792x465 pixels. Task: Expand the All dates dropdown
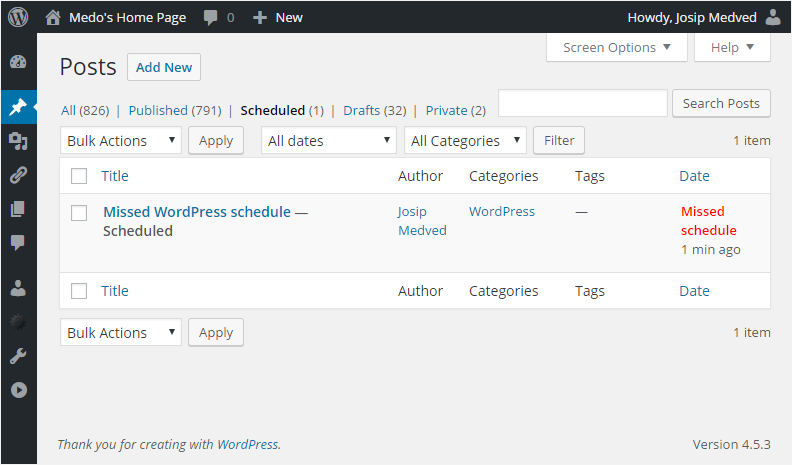coord(329,141)
